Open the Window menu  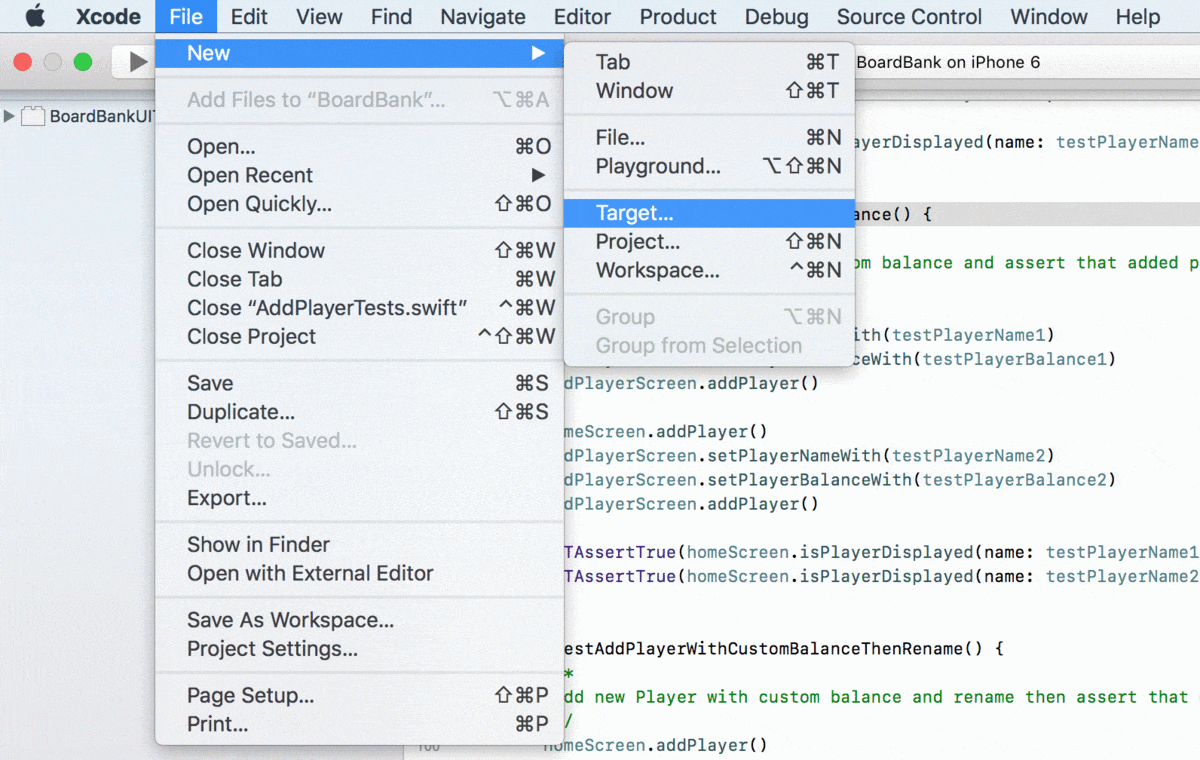[x=1049, y=16]
